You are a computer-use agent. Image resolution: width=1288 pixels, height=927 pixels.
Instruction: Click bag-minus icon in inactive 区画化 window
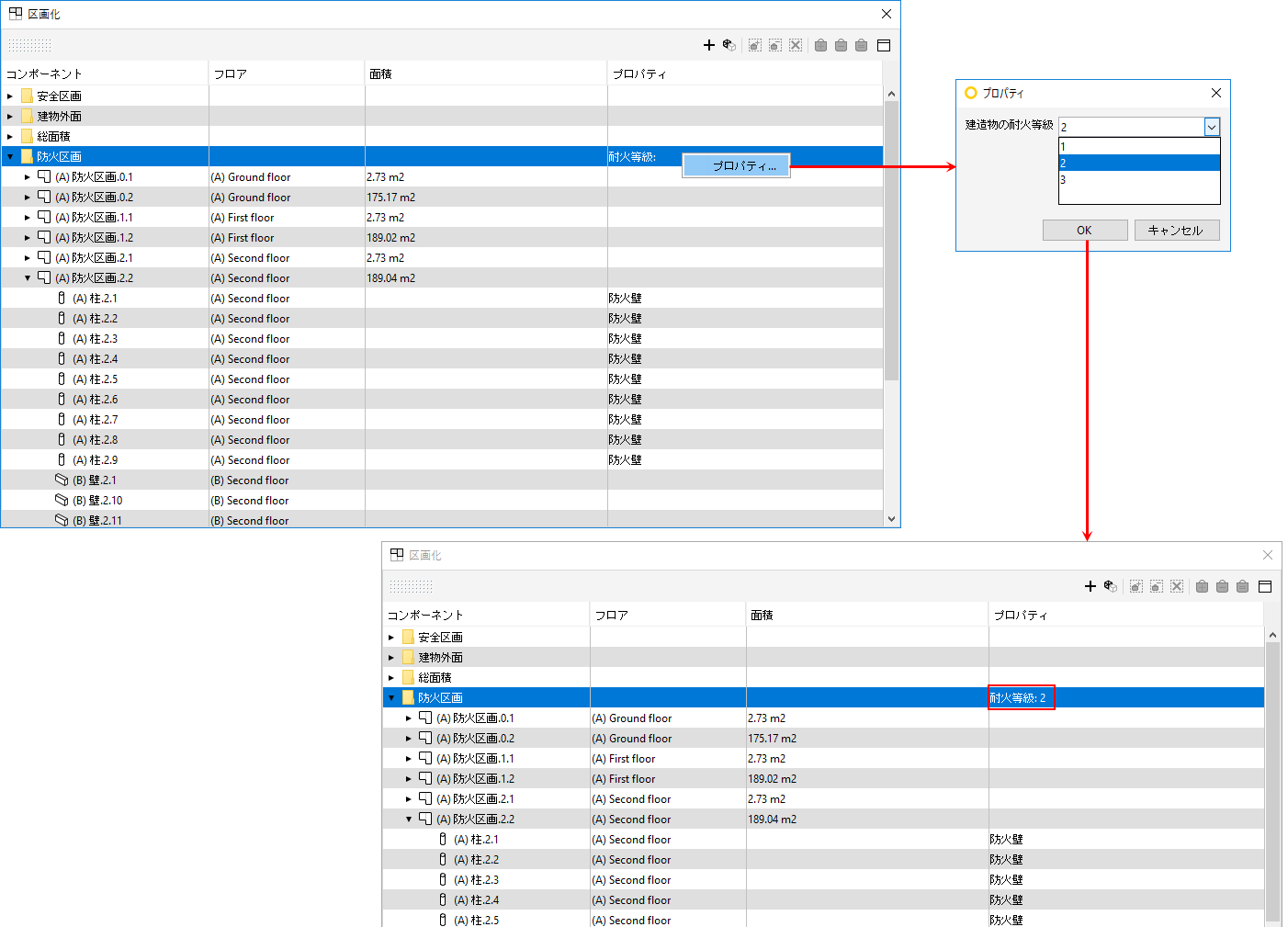pyautogui.click(x=1222, y=586)
